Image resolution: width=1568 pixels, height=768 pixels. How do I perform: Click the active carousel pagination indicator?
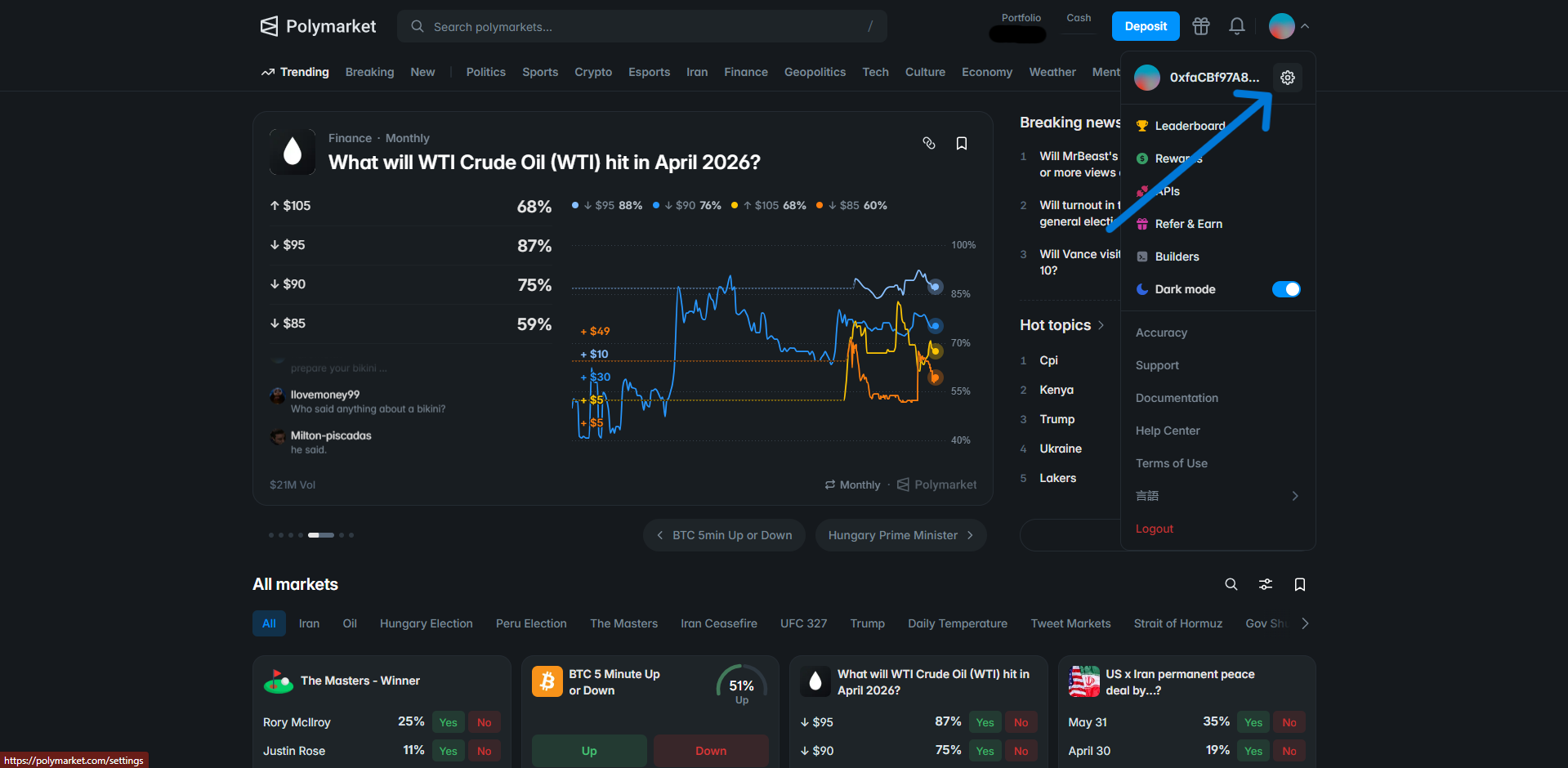click(x=321, y=535)
